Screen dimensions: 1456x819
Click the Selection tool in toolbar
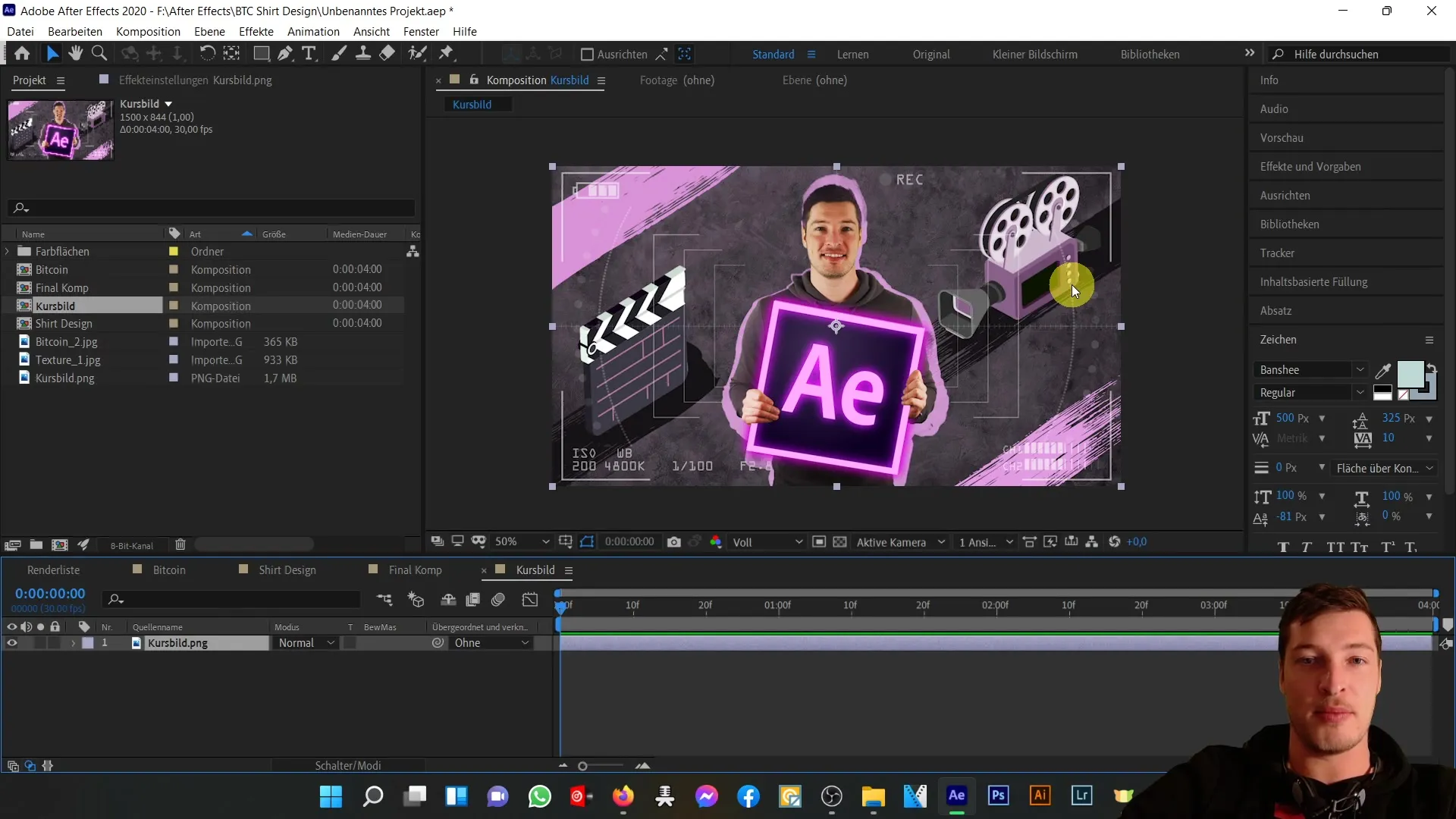[54, 53]
